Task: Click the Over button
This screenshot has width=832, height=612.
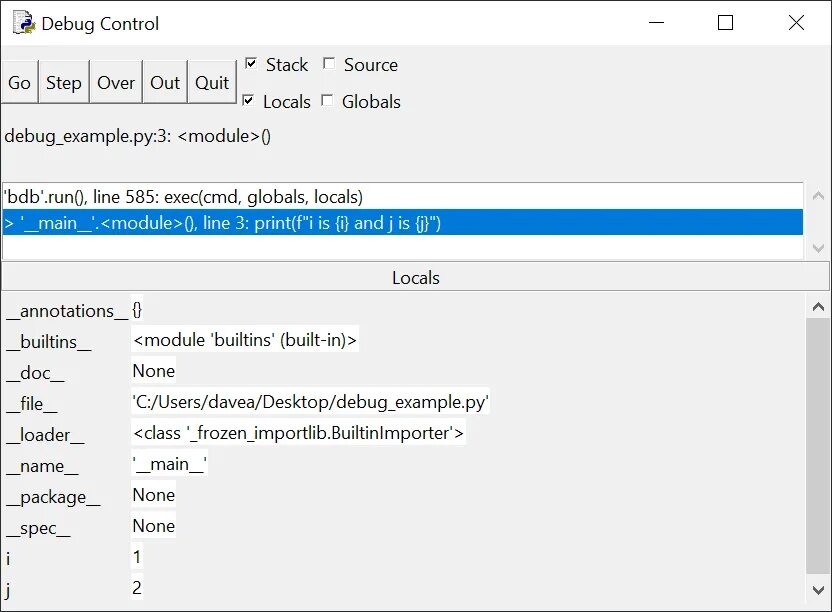Action: pyautogui.click(x=115, y=82)
